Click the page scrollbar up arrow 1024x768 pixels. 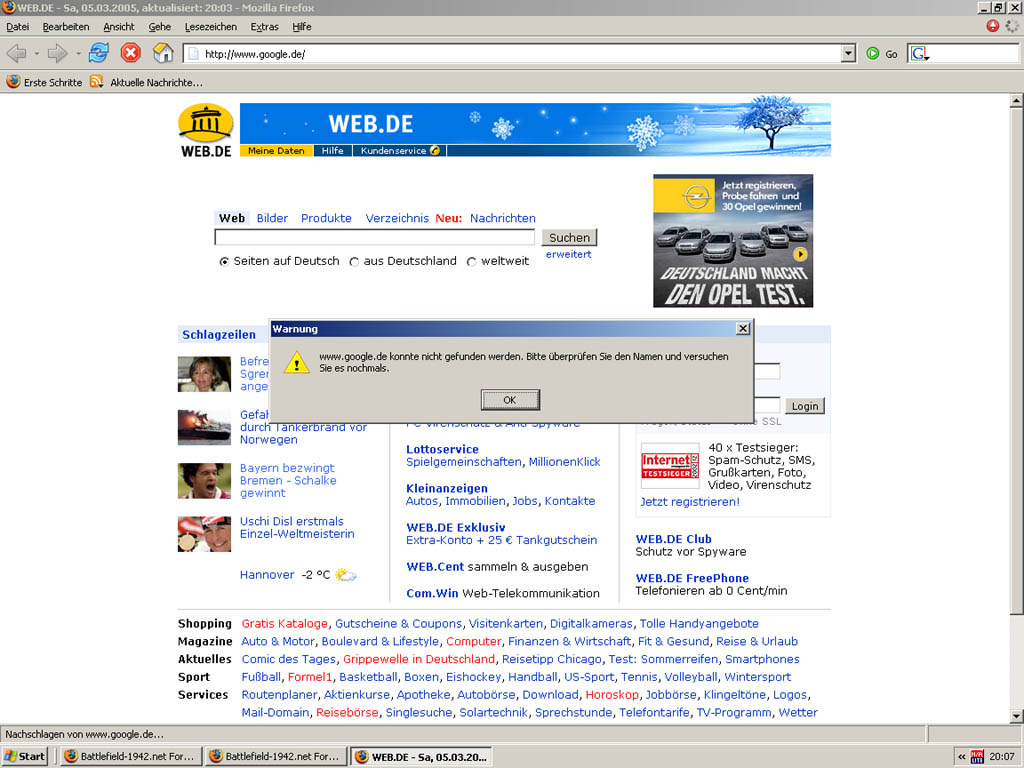click(1016, 101)
